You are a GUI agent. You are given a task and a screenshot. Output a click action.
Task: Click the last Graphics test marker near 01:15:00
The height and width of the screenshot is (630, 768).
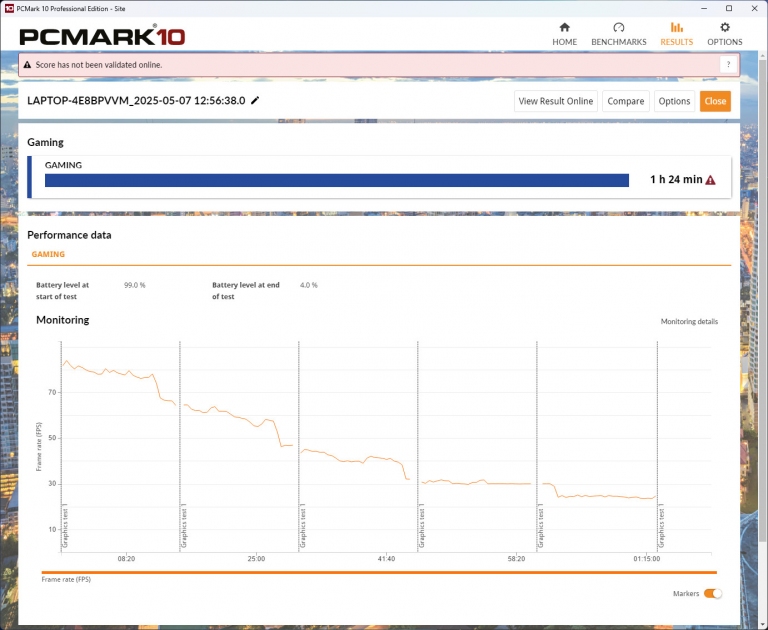tap(657, 447)
